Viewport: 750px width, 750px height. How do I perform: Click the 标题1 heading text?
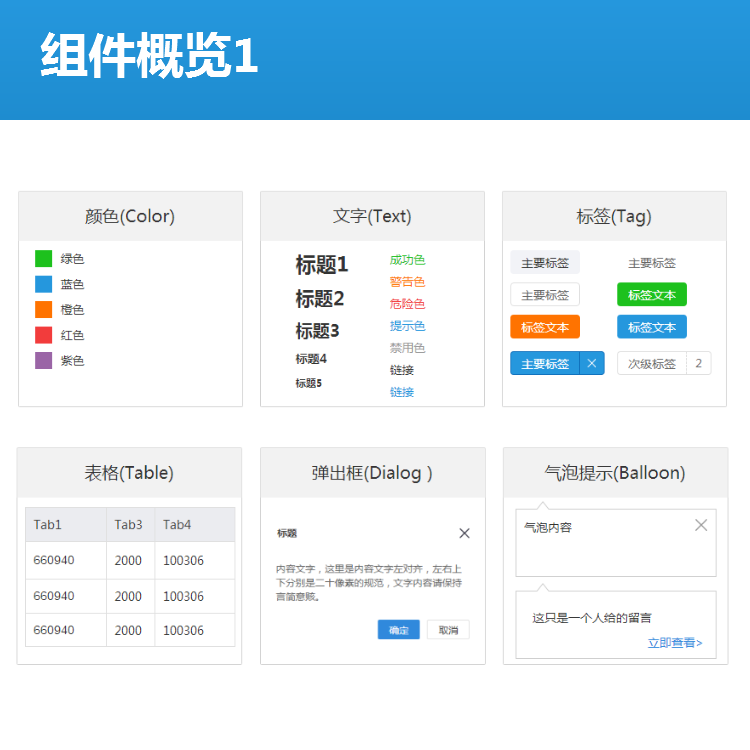click(321, 265)
